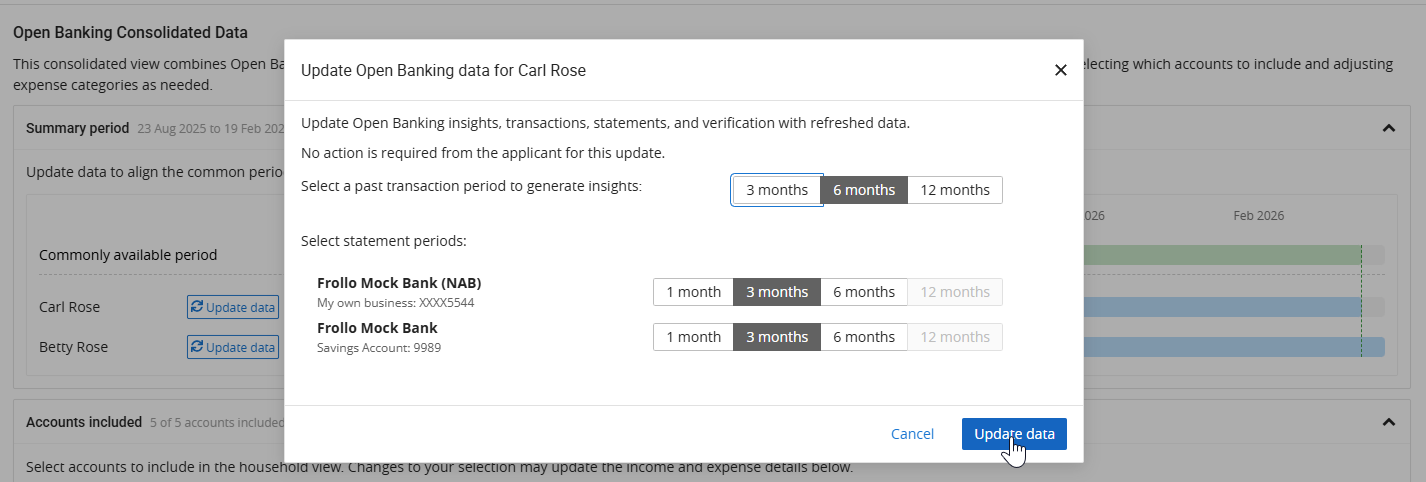This screenshot has width=1426, height=482.
Task: Cancel the data update dialog
Action: pos(912,434)
